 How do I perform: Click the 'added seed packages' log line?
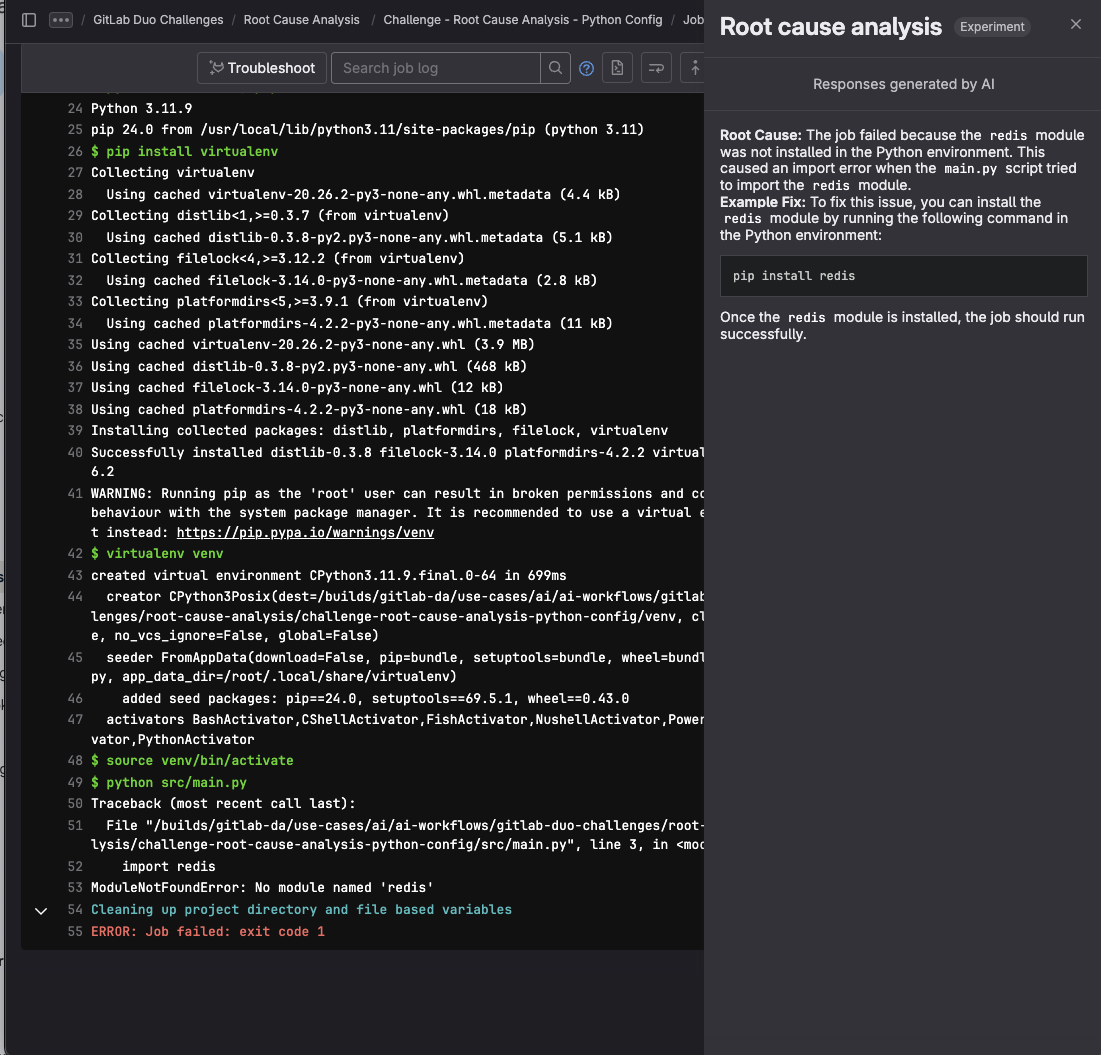[x=376, y=699]
